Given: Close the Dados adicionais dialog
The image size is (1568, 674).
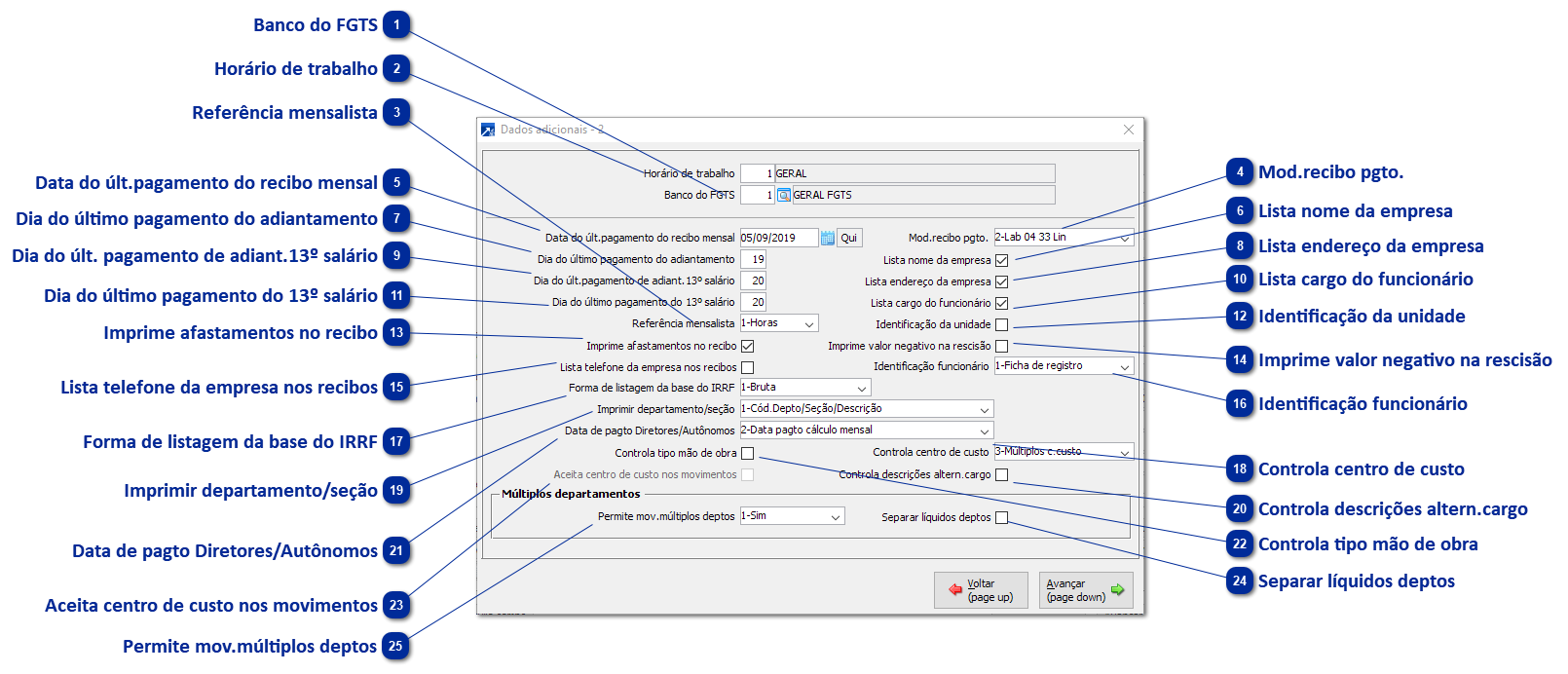Looking at the screenshot, I should (x=1128, y=130).
